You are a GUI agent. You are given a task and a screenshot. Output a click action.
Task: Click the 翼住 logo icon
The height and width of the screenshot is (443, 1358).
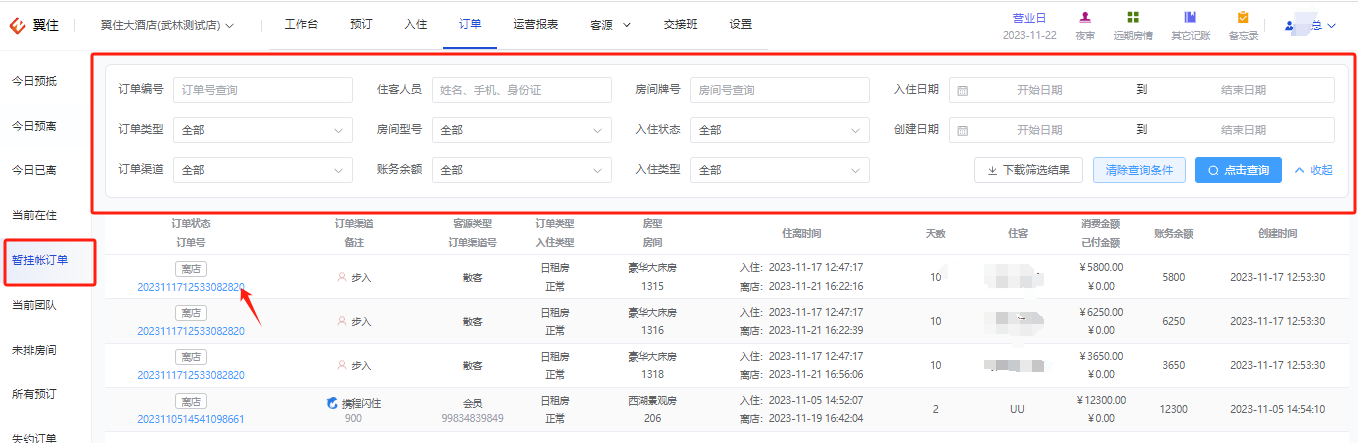point(18,24)
